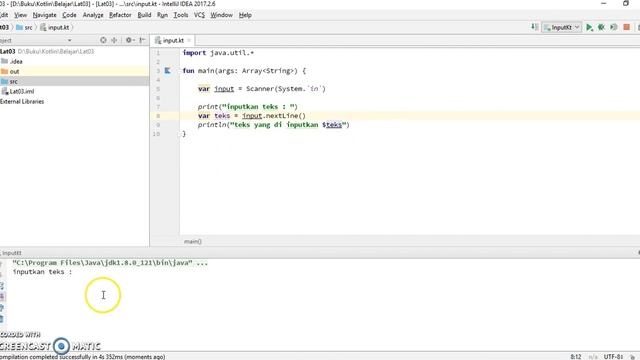640x360 pixels.
Task: Collapse all in Project panel
Action: [114, 40]
